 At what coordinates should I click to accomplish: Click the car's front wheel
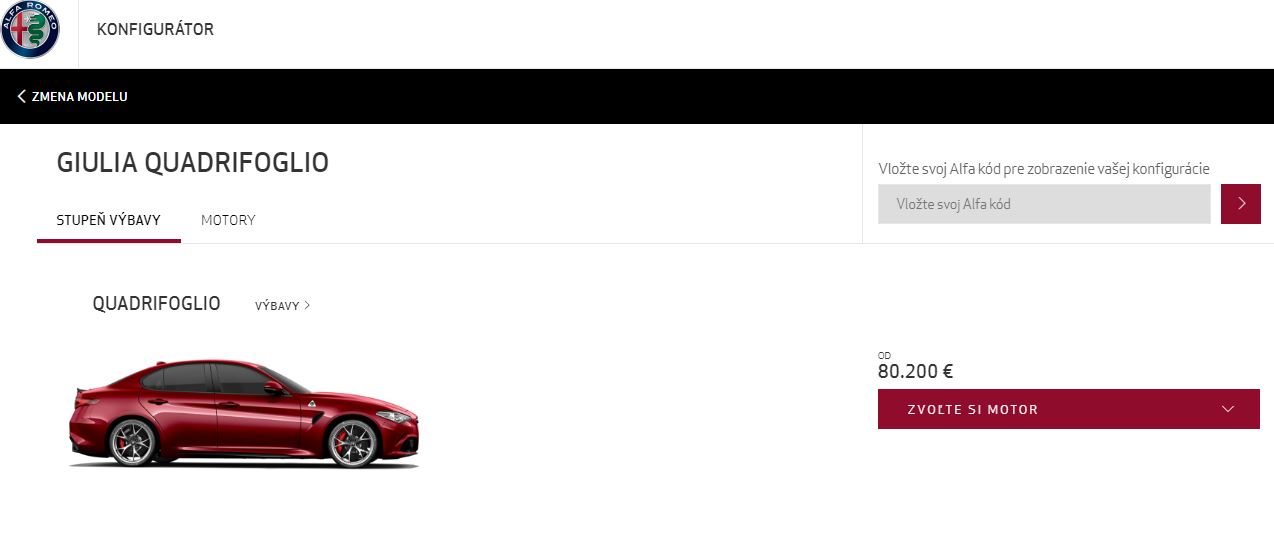click(x=352, y=443)
